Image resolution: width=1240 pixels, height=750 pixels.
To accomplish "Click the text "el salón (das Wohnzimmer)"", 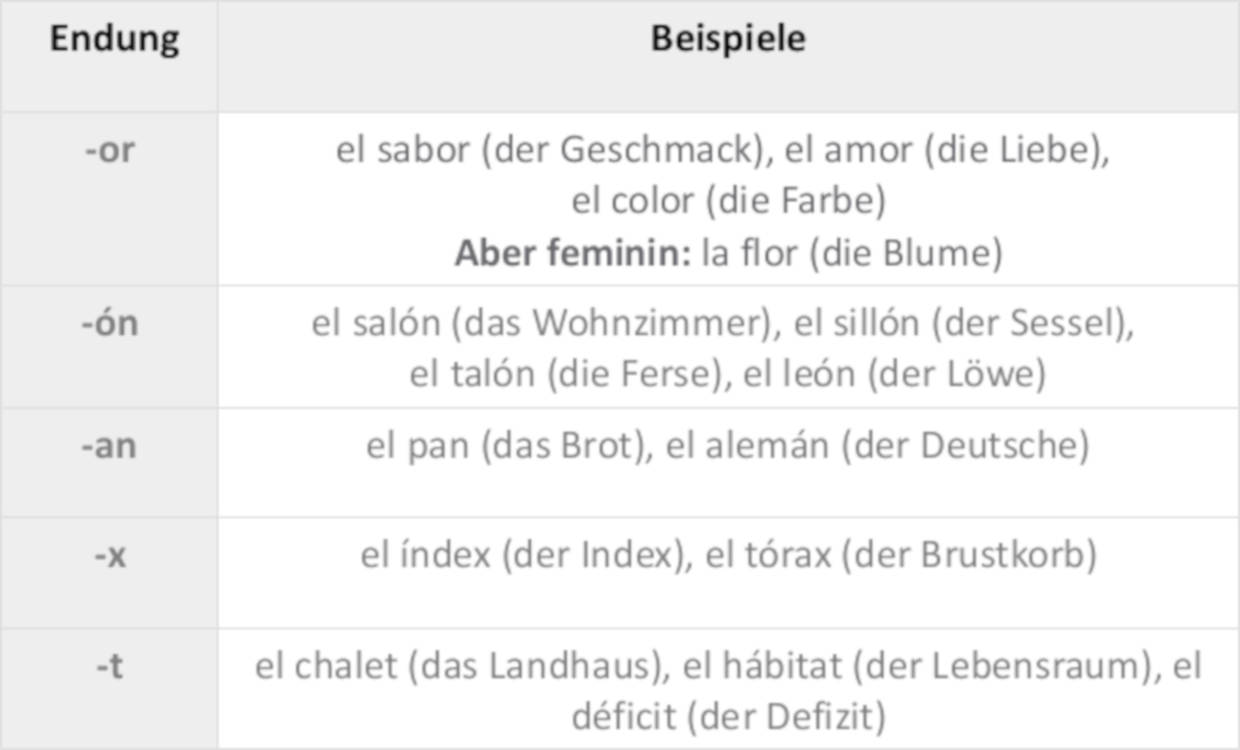I will (546, 323).
